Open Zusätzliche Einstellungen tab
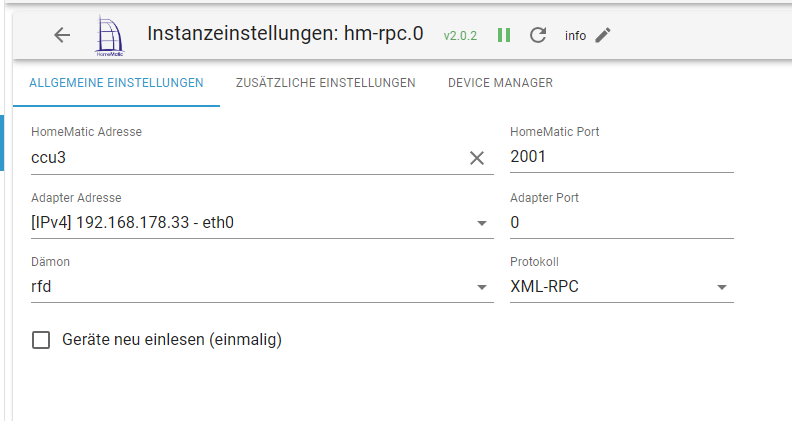 click(x=325, y=83)
